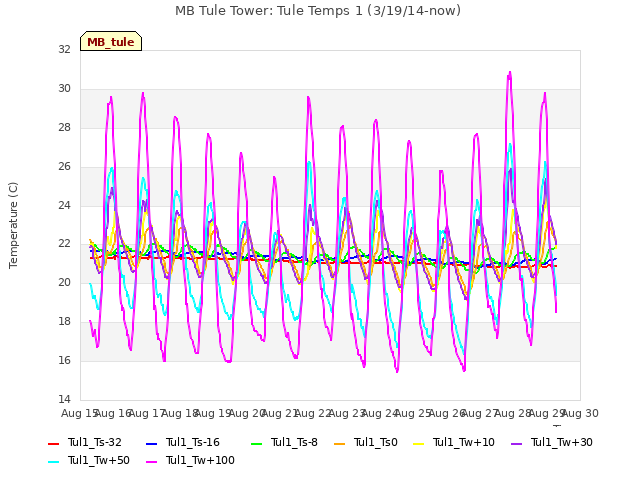
Task: Select the Tul1_Tw+100 legend label
Action: [200, 460]
